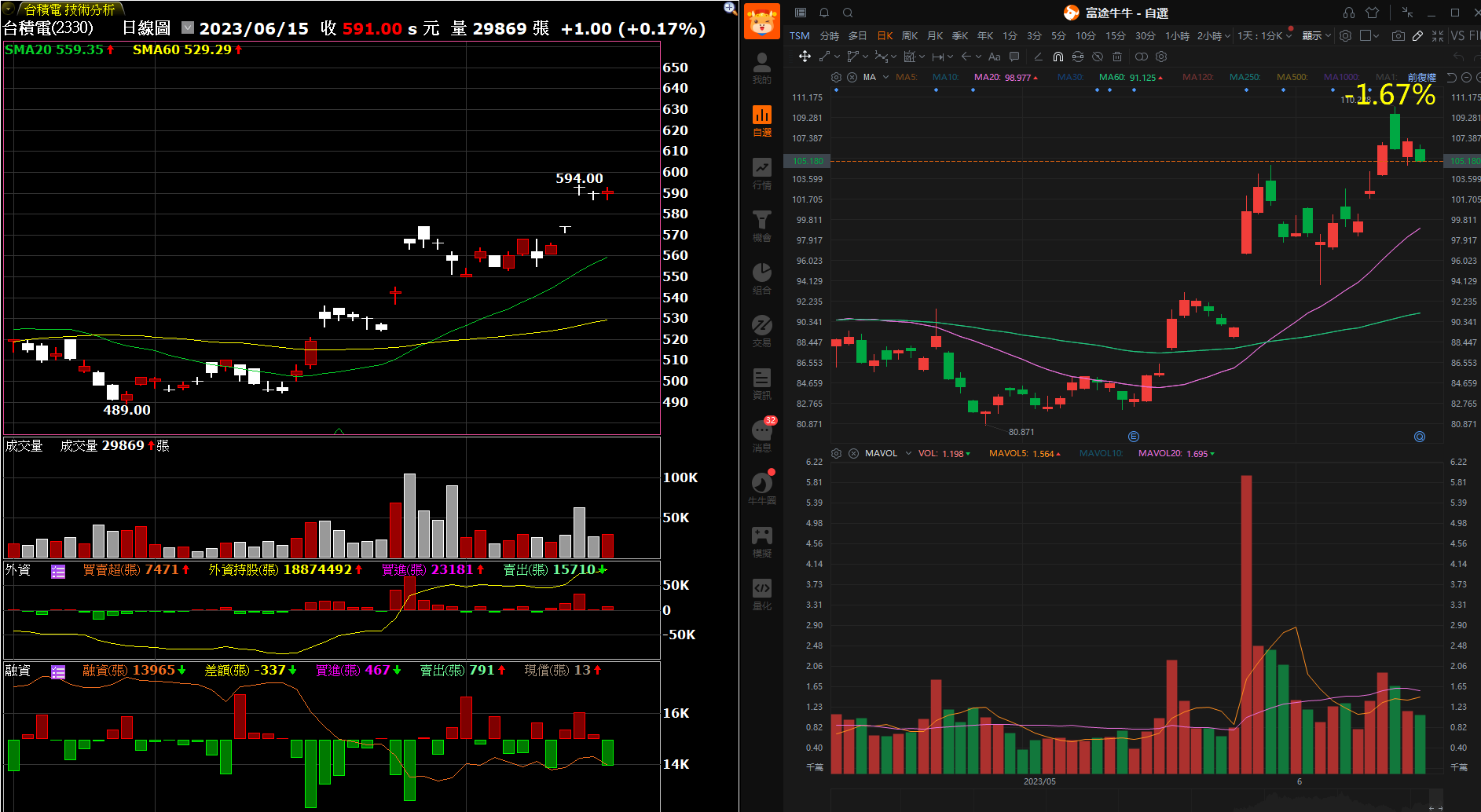Take chart screenshot with camera icon

[x=1399, y=36]
